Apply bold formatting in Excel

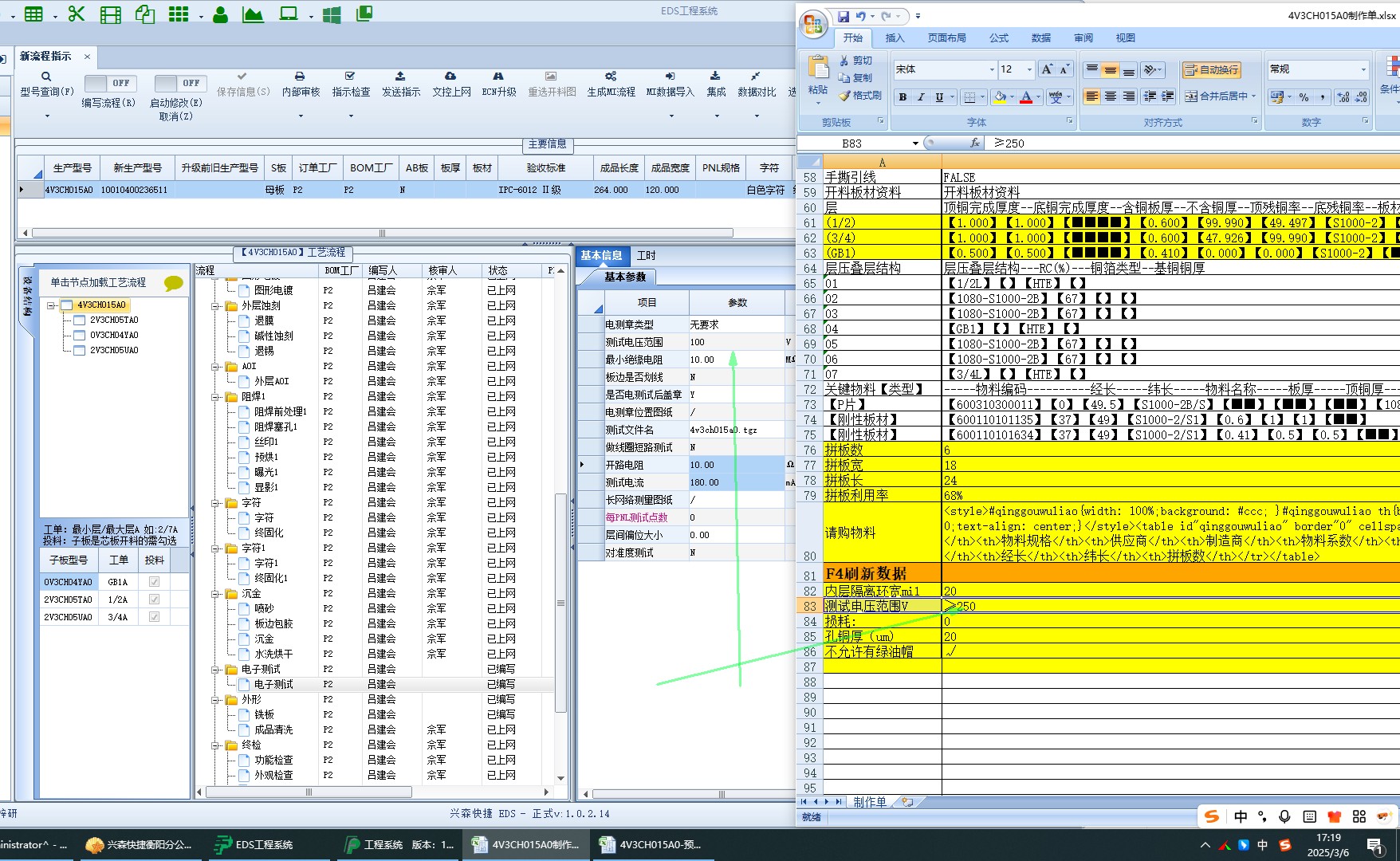coord(903,97)
